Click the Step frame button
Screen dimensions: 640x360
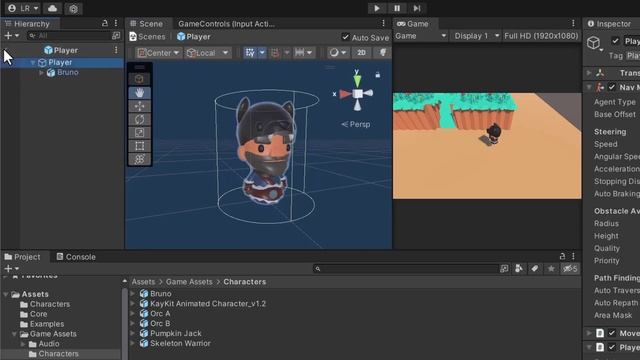417,8
